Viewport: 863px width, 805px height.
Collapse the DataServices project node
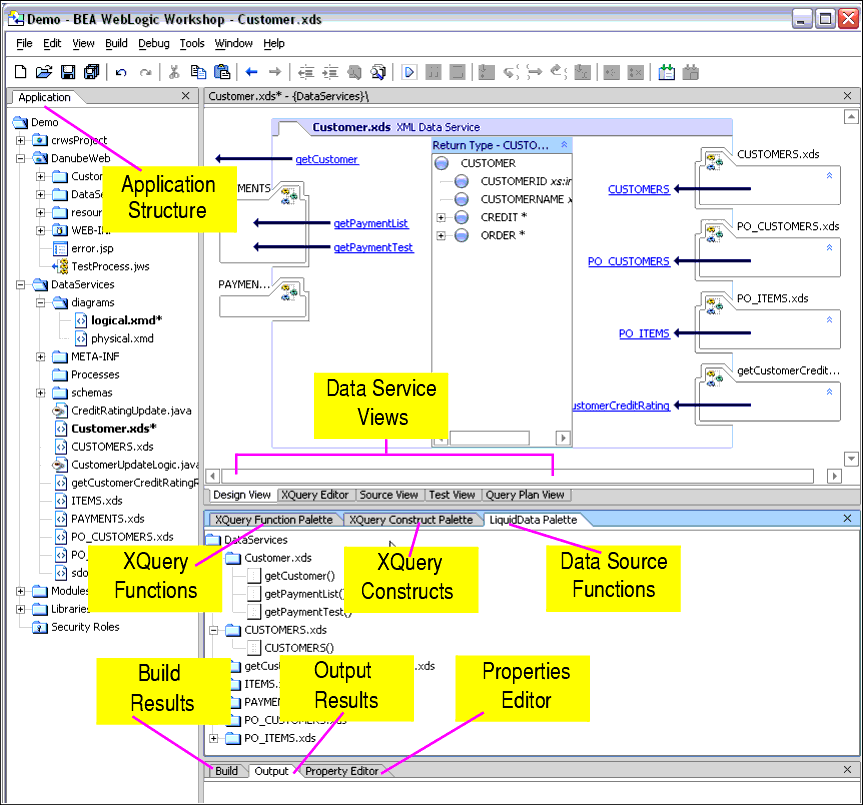point(20,284)
